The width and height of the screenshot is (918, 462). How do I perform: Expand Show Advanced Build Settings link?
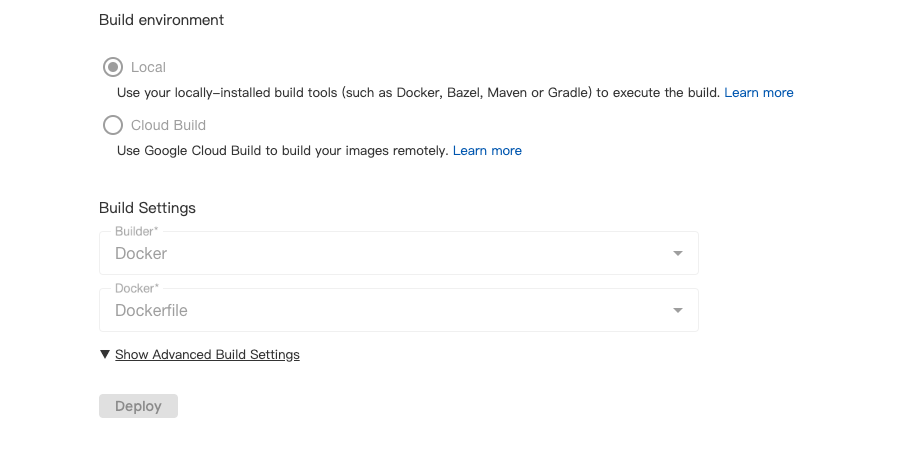(207, 354)
